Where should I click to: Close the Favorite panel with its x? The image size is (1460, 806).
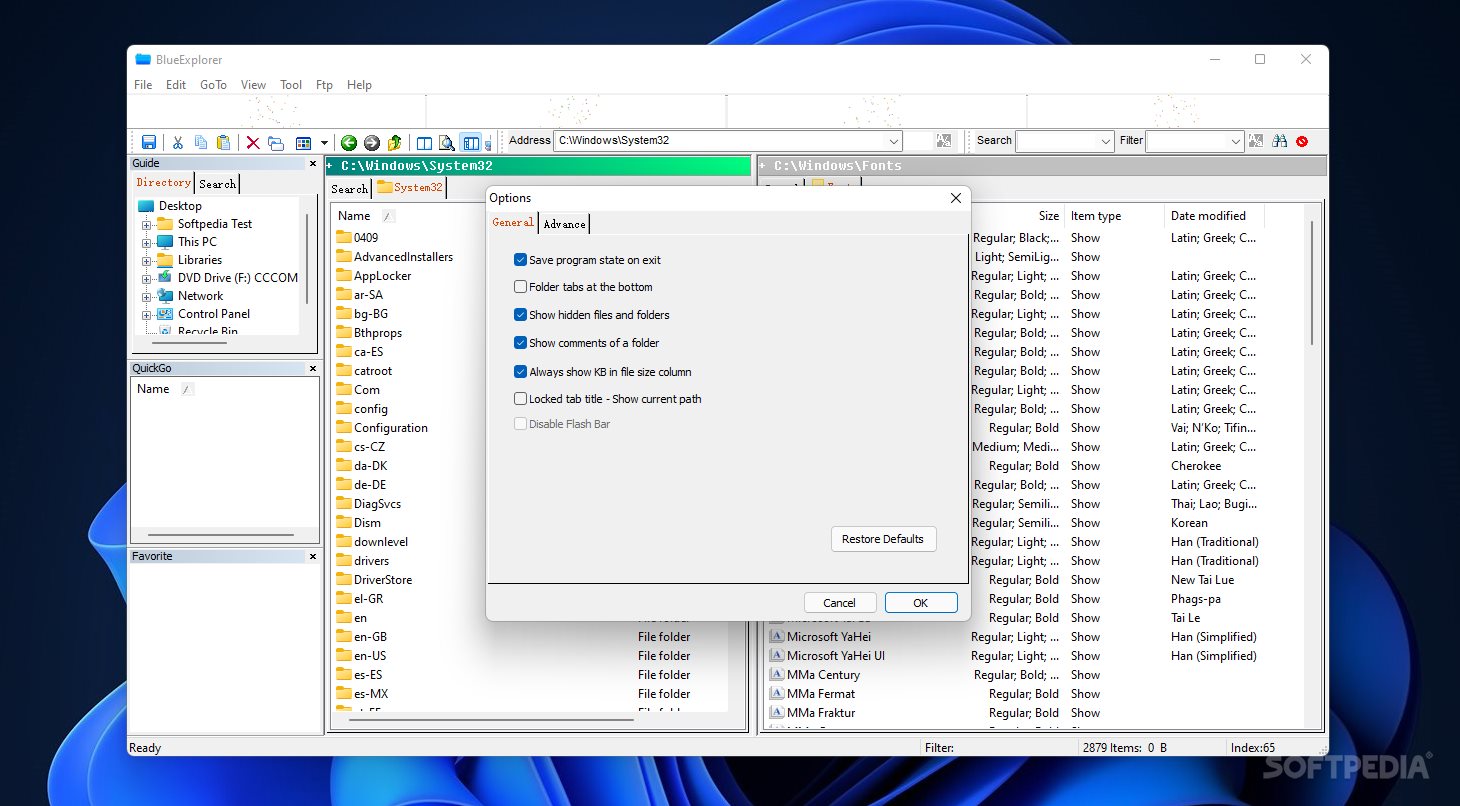(x=313, y=556)
